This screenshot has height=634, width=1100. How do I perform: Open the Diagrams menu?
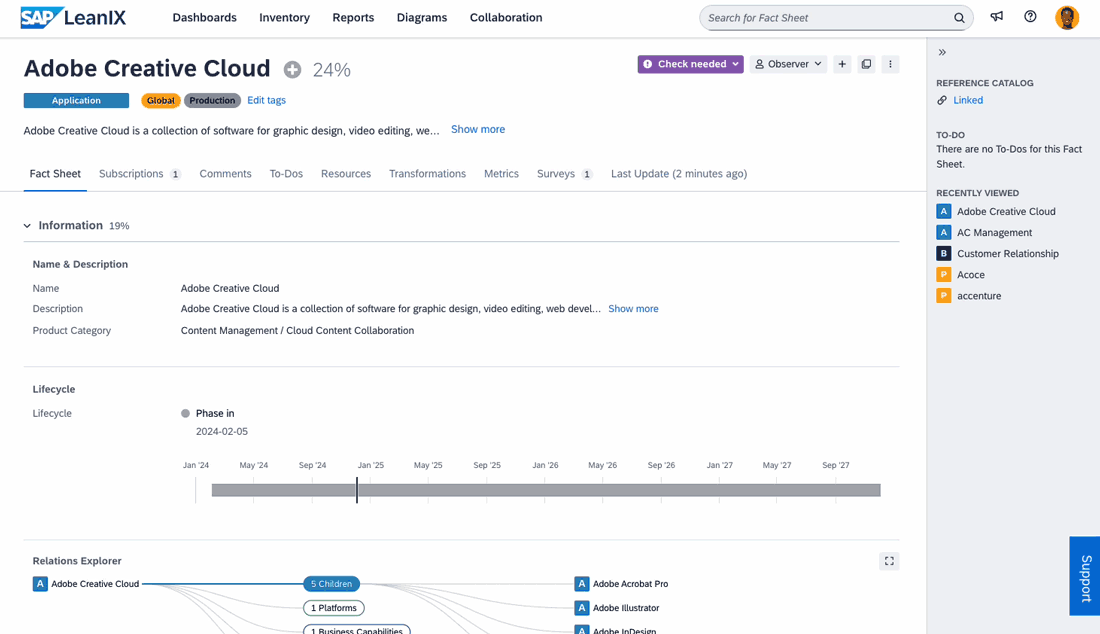point(422,18)
